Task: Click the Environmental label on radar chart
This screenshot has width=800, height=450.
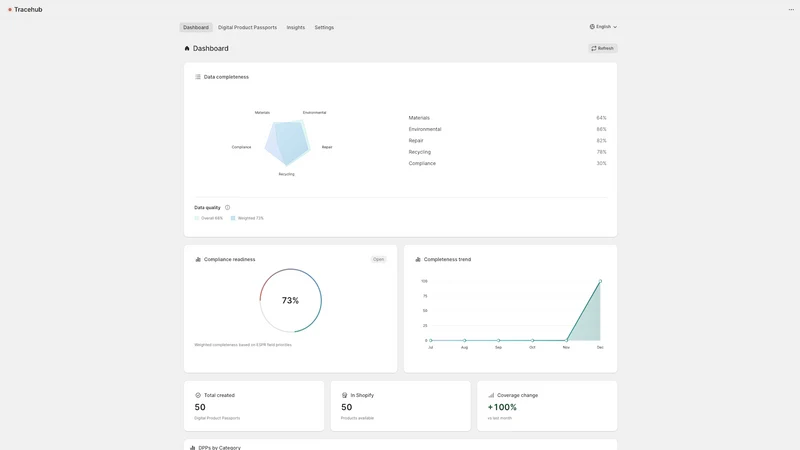Action: 314,113
